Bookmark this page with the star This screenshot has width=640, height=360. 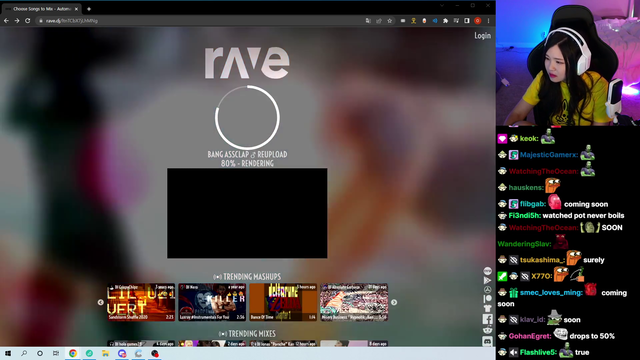click(390, 21)
